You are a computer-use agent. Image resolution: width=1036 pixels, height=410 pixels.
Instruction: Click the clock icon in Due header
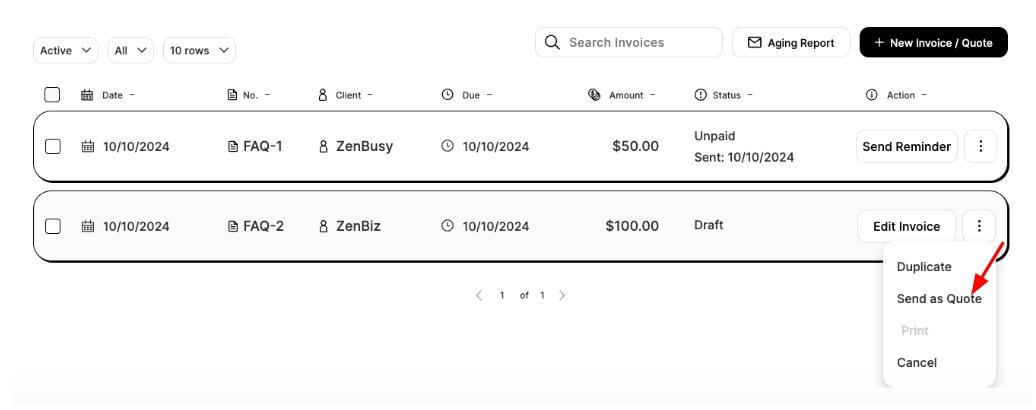click(x=447, y=95)
